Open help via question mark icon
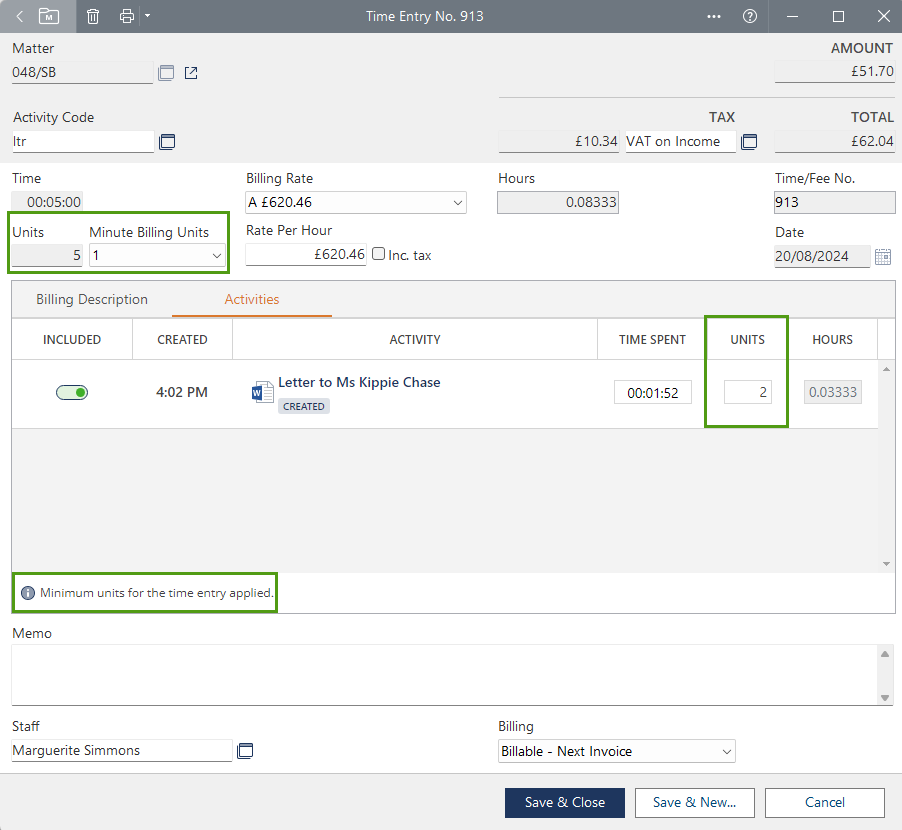 tap(750, 16)
